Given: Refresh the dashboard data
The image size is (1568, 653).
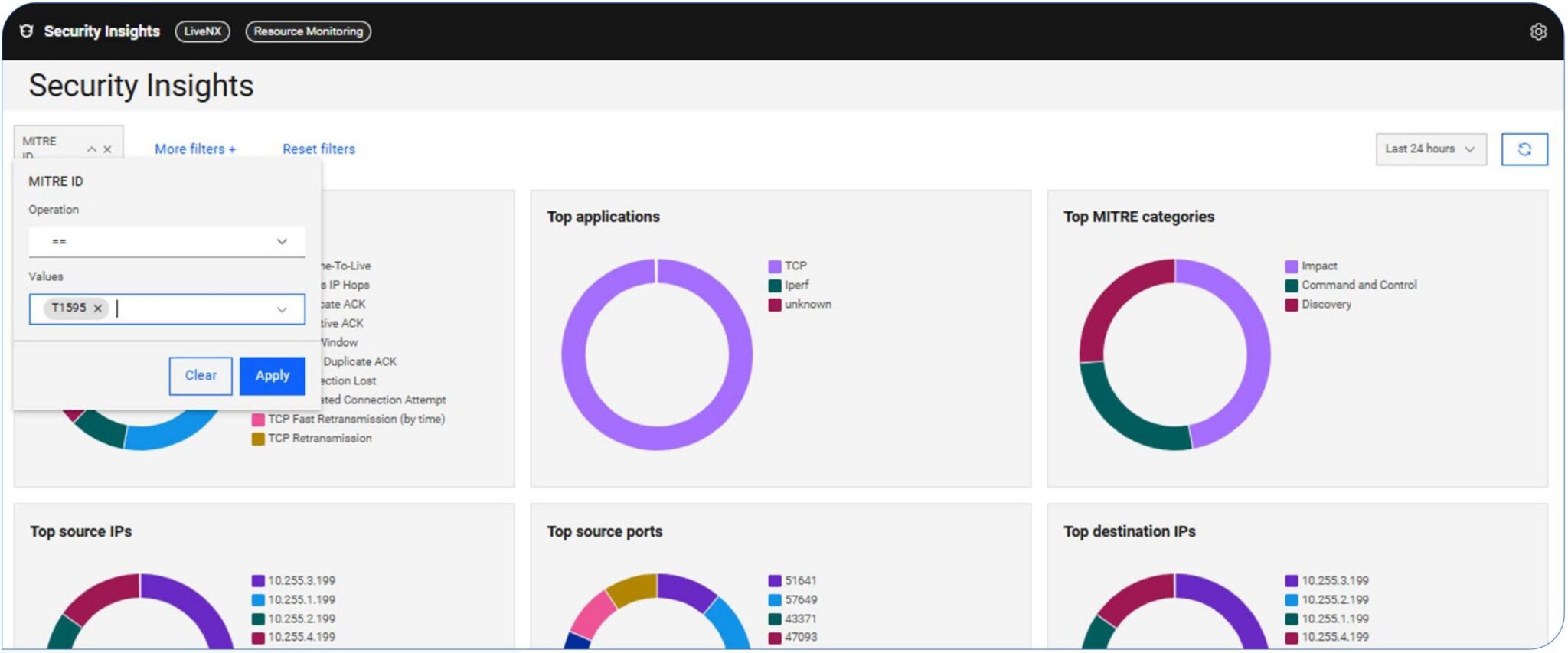Looking at the screenshot, I should tap(1524, 149).
